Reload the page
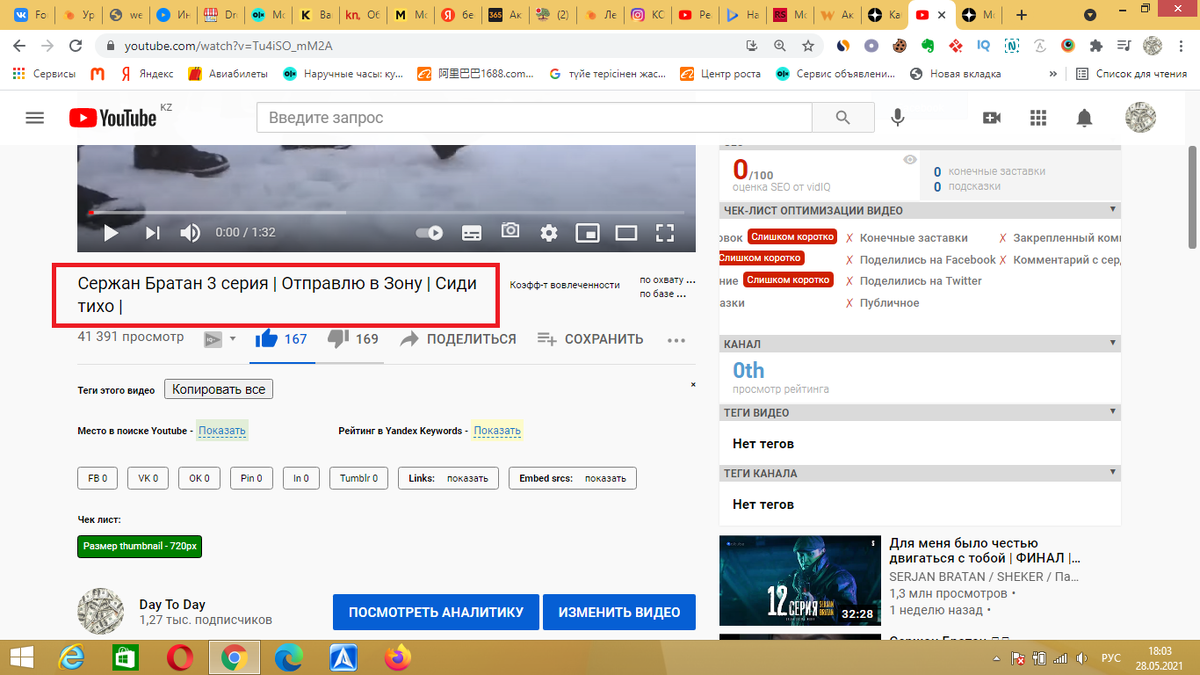1200x675 pixels. click(x=76, y=46)
